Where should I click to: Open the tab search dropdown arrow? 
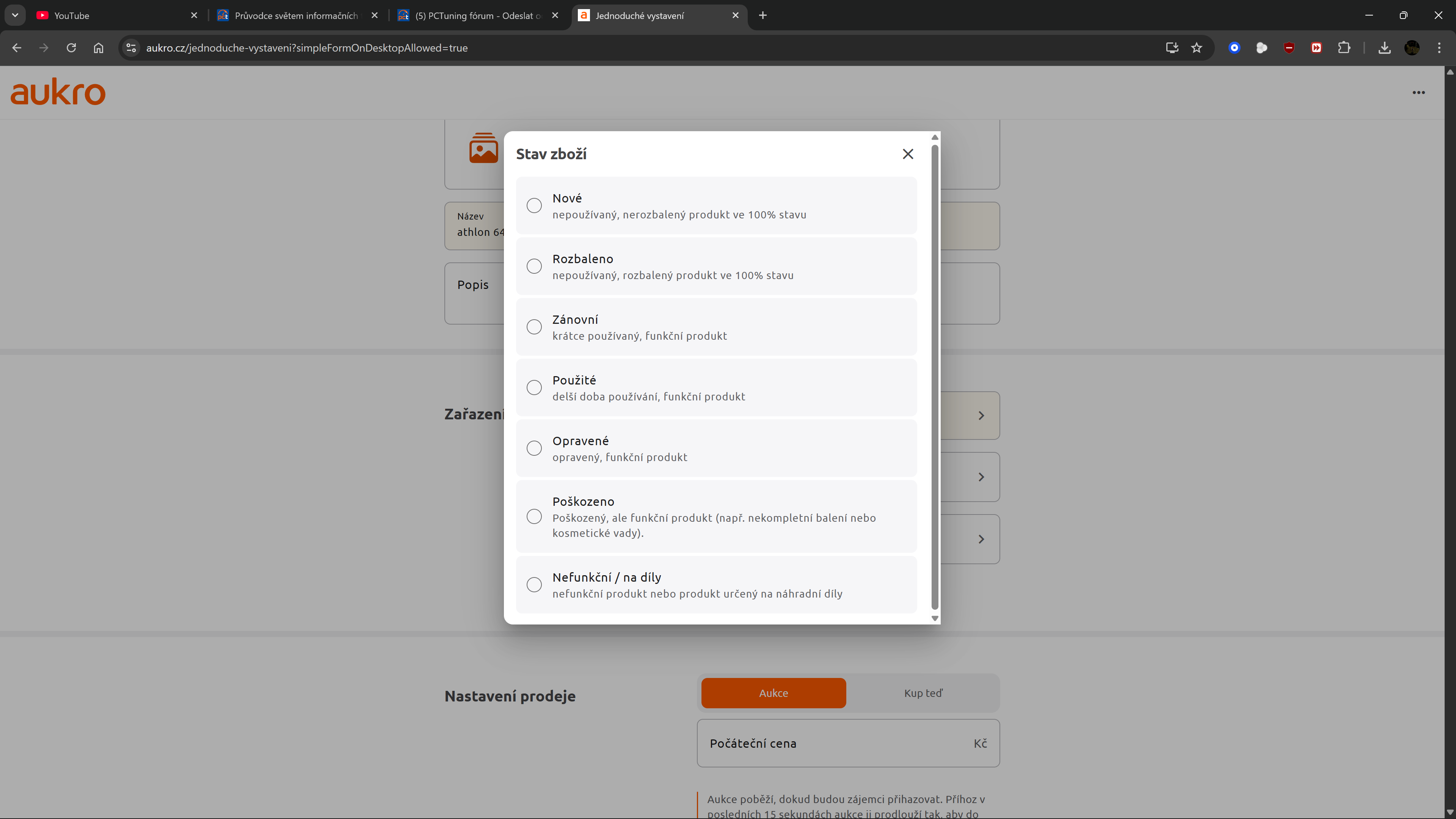click(x=15, y=15)
